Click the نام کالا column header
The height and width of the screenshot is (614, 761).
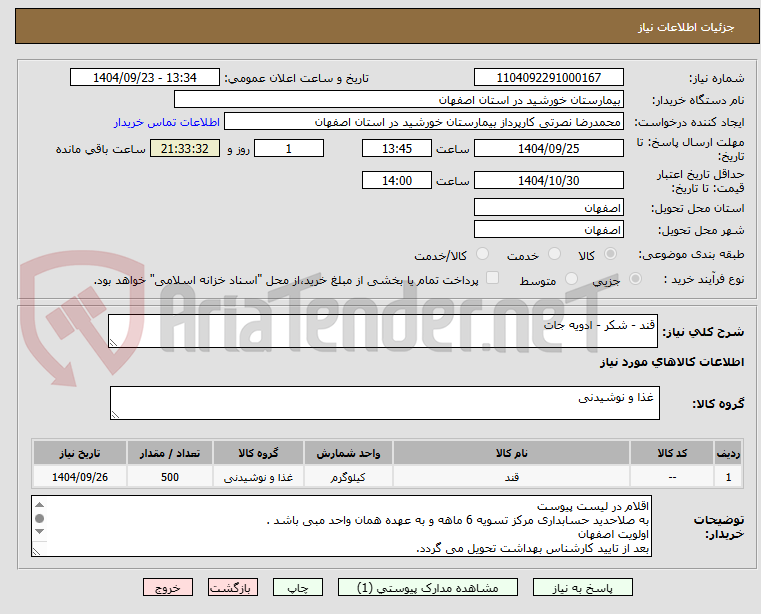511,453
